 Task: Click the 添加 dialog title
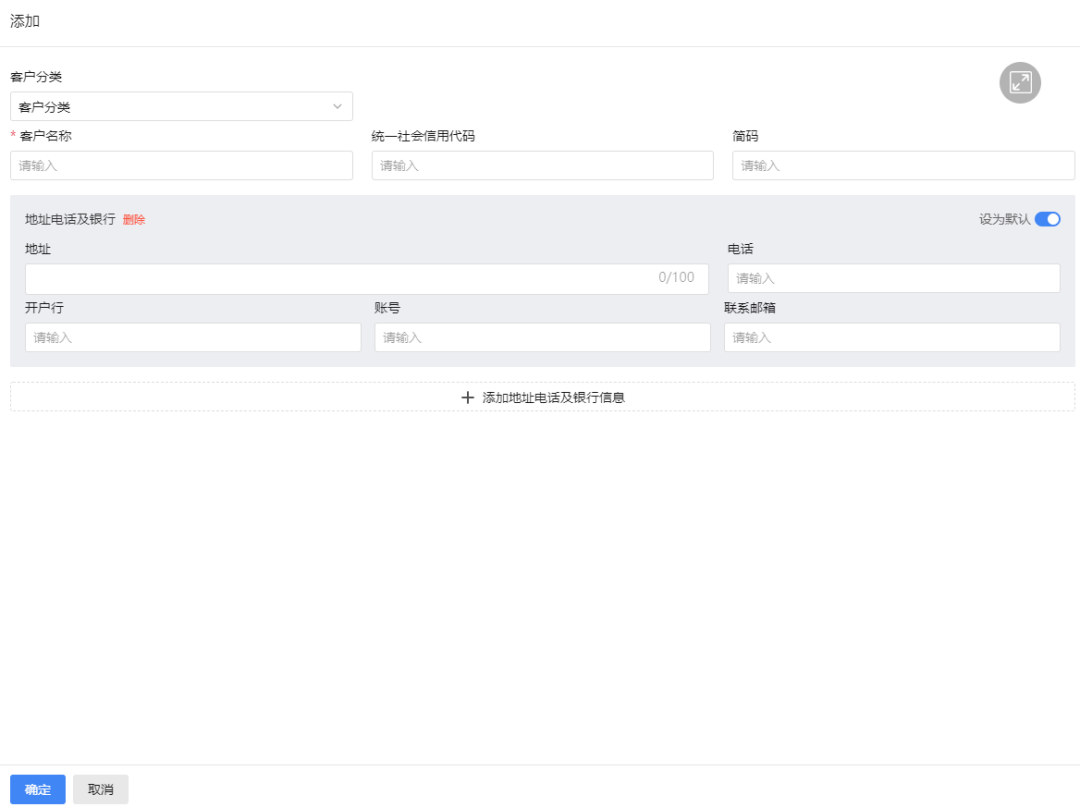click(25, 21)
